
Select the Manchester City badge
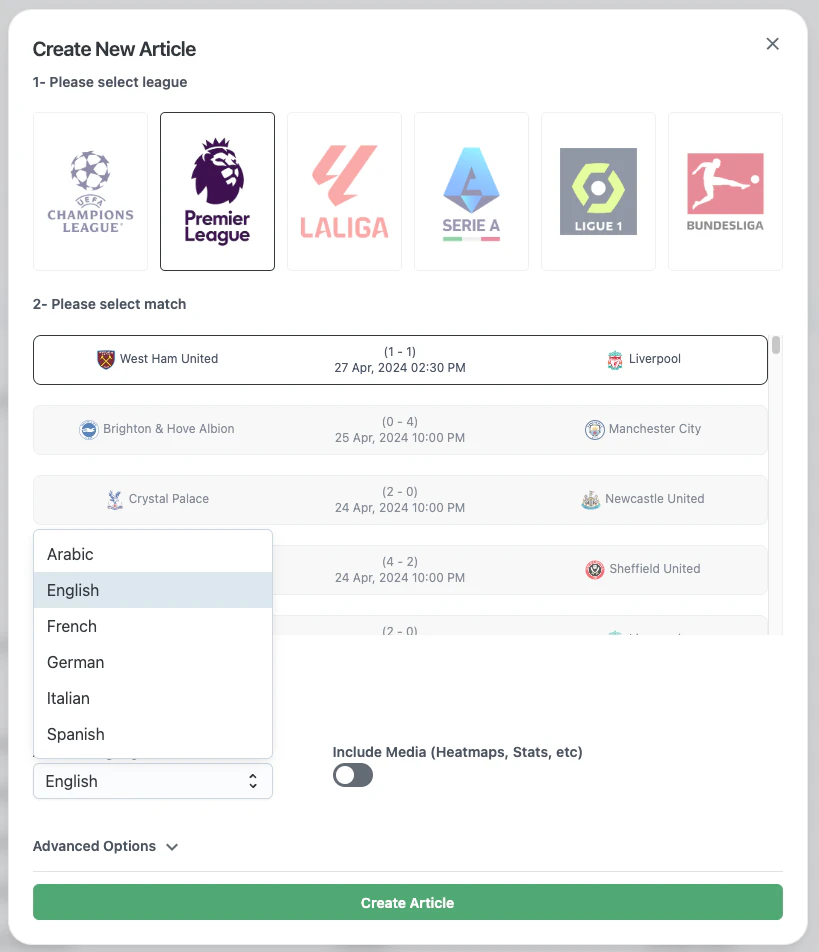click(x=597, y=428)
